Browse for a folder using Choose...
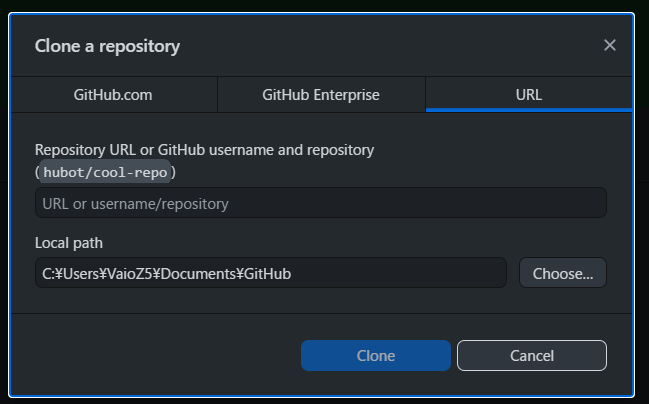The image size is (649, 404). tap(563, 272)
